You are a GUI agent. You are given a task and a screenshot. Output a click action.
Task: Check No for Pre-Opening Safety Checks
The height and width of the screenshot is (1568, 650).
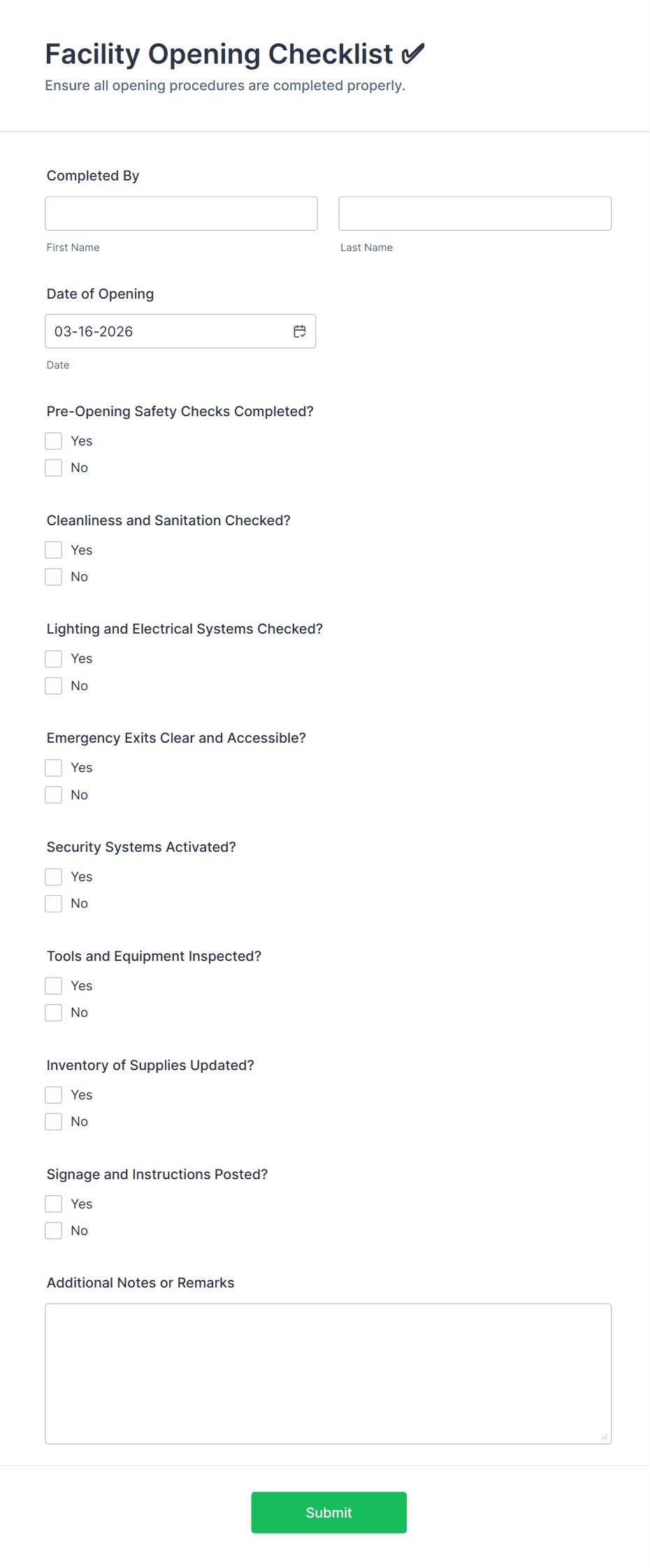[x=54, y=468]
